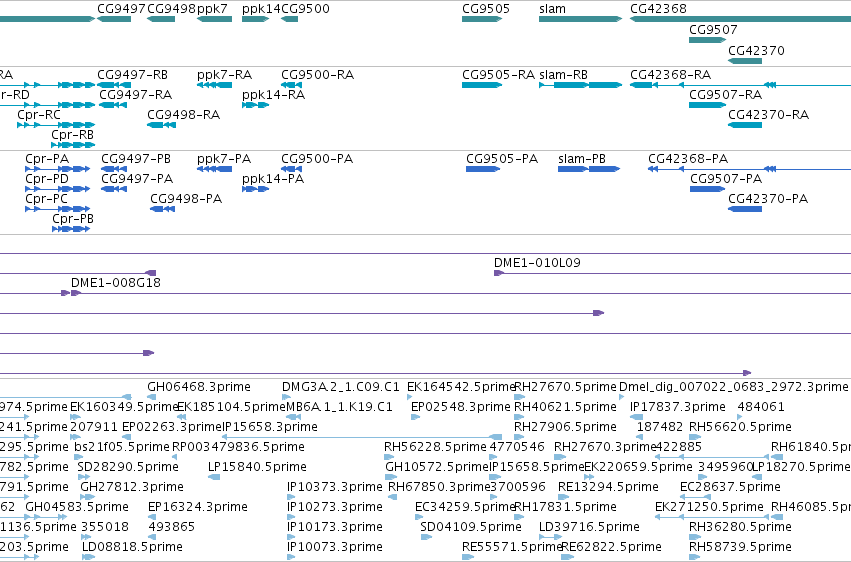Open transcript Cpr-RB

pos(73,135)
